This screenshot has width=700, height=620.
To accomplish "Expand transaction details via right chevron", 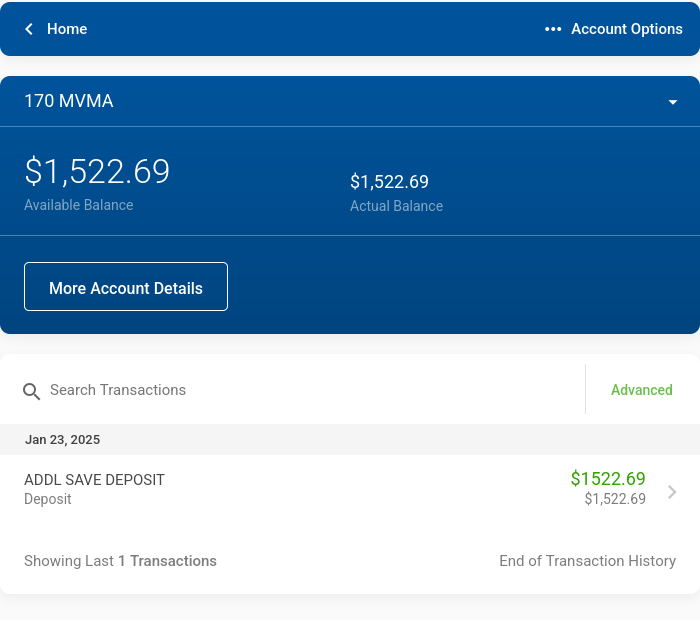I will pos(672,492).
